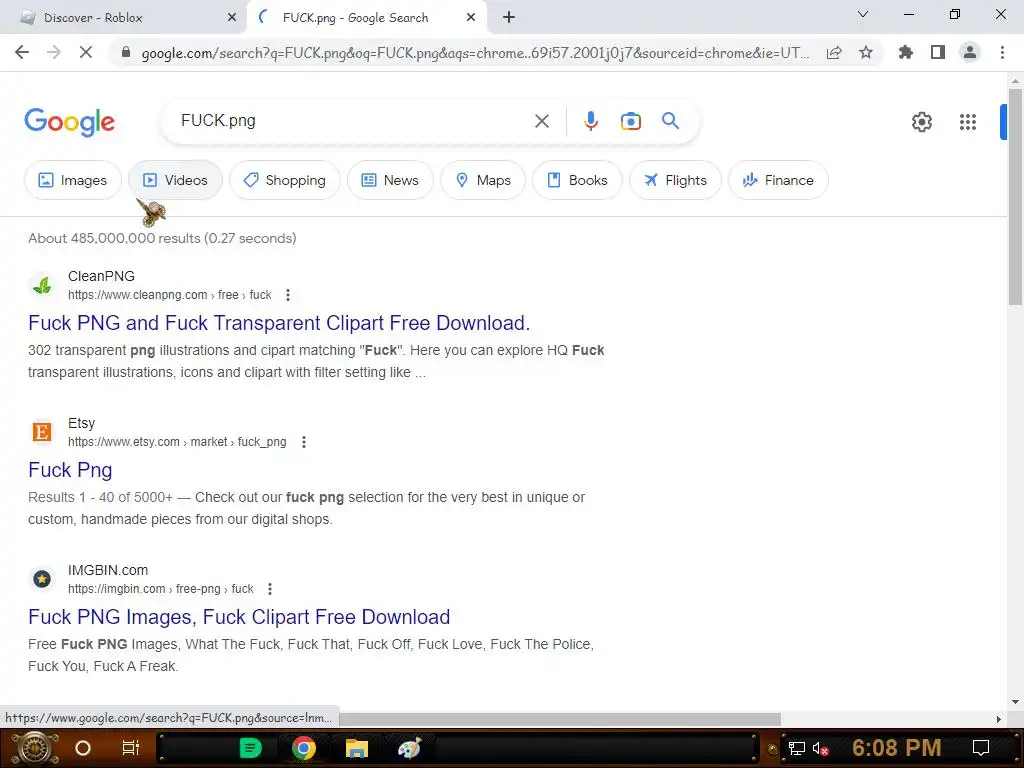
Task: Click the 6:08 PM clock
Action: tap(897, 748)
